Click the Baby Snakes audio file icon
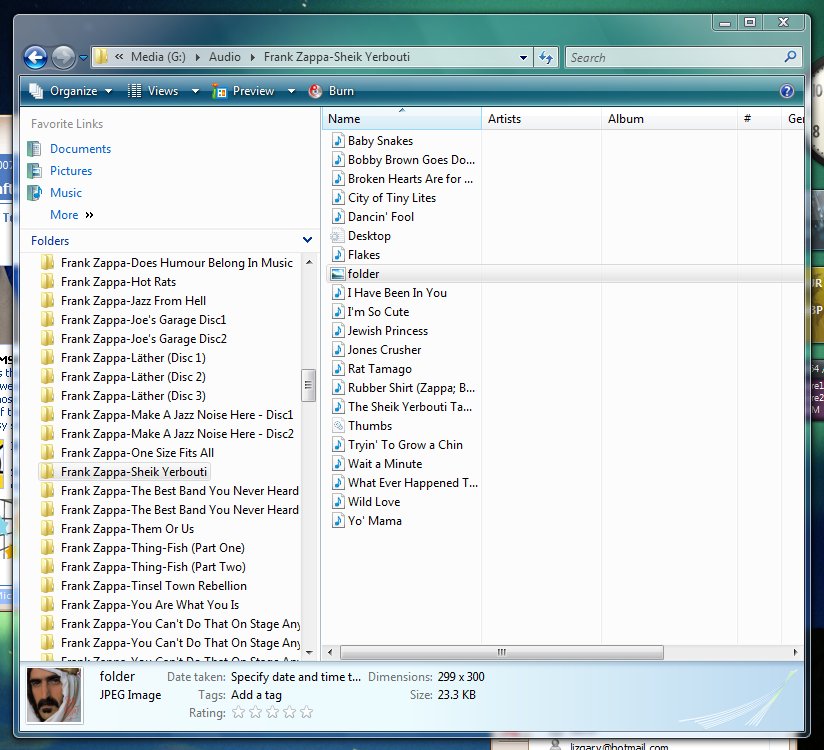This screenshot has height=750, width=824. (338, 140)
